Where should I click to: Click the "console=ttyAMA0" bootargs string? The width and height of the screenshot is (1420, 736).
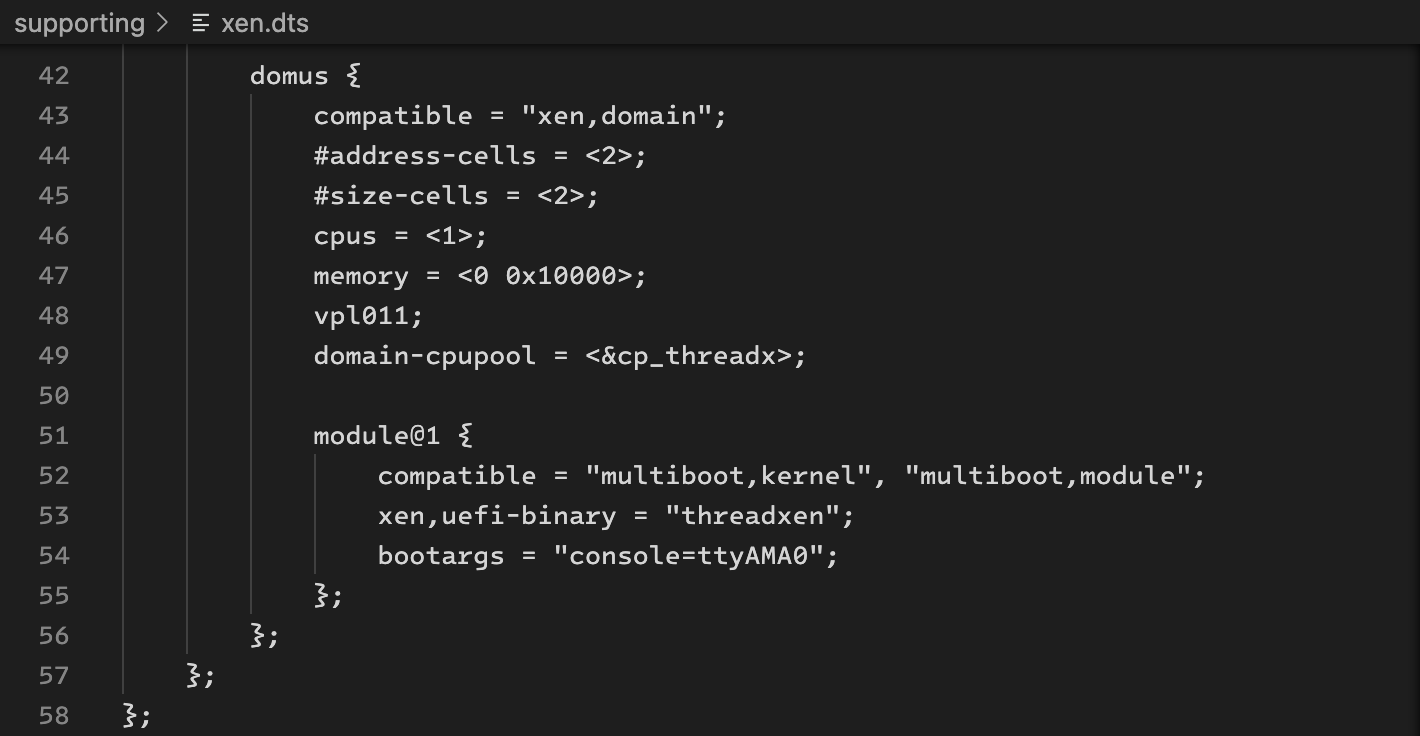click(x=689, y=556)
